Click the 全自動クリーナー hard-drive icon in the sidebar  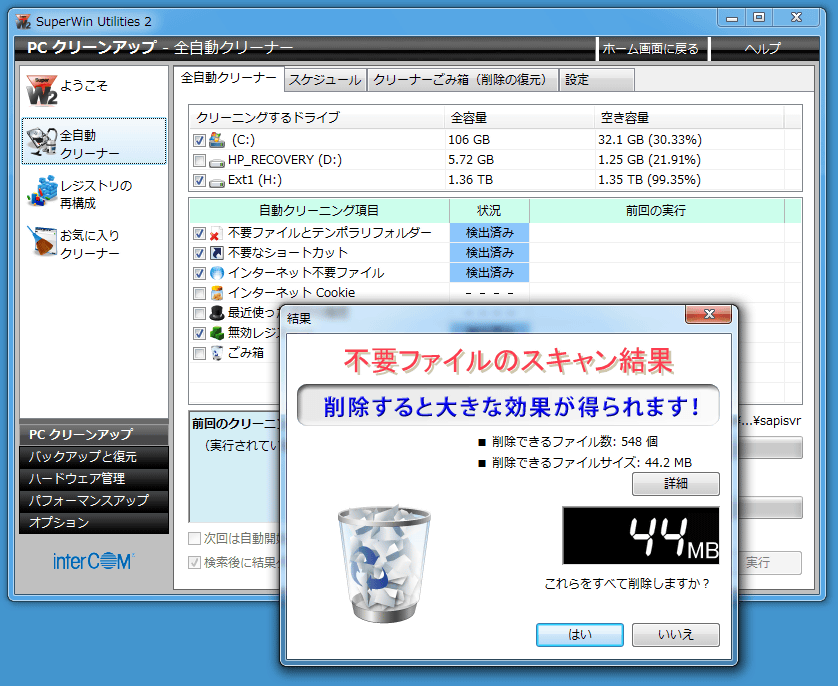tap(42, 142)
